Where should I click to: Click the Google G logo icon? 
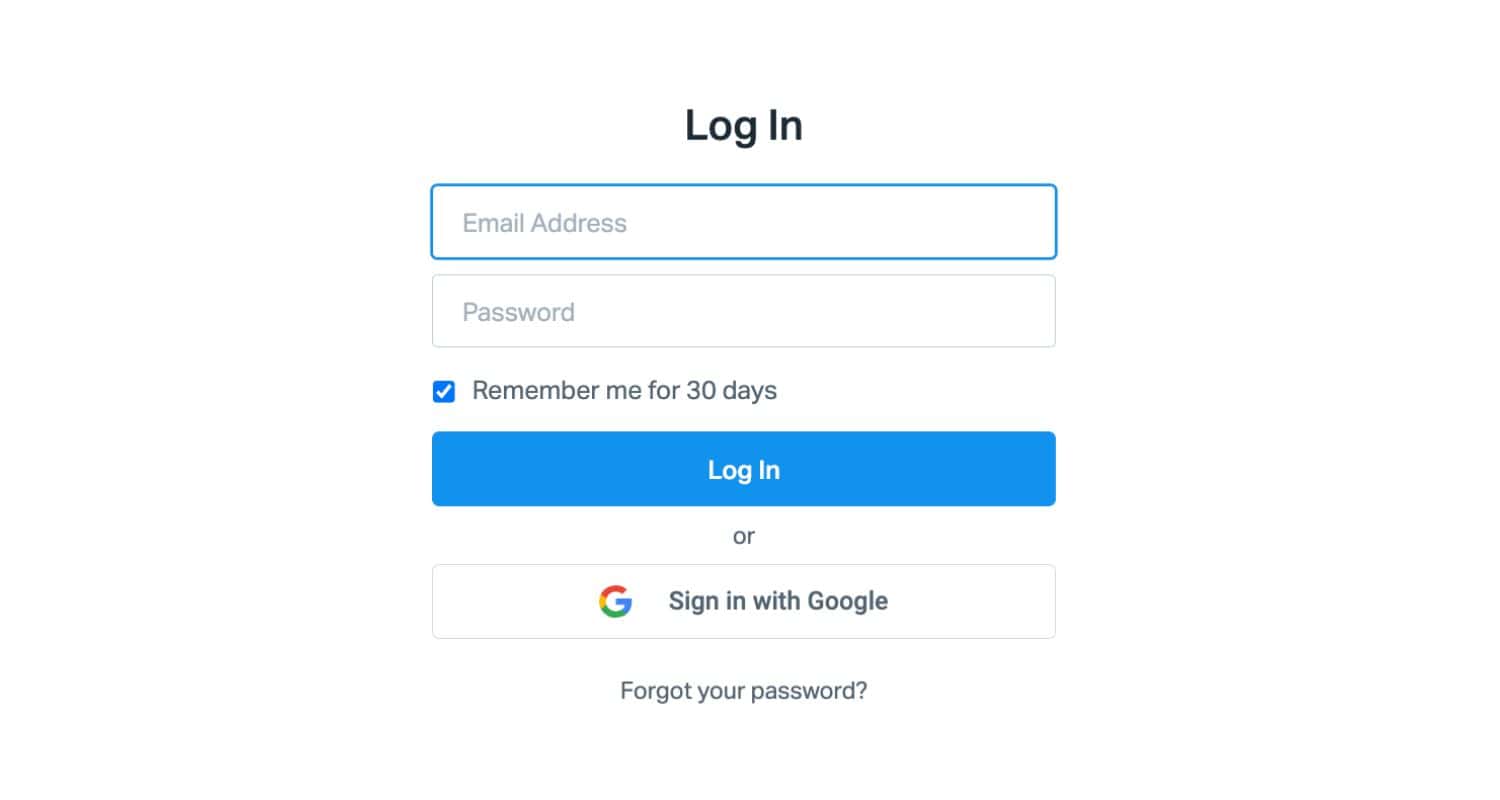616,601
